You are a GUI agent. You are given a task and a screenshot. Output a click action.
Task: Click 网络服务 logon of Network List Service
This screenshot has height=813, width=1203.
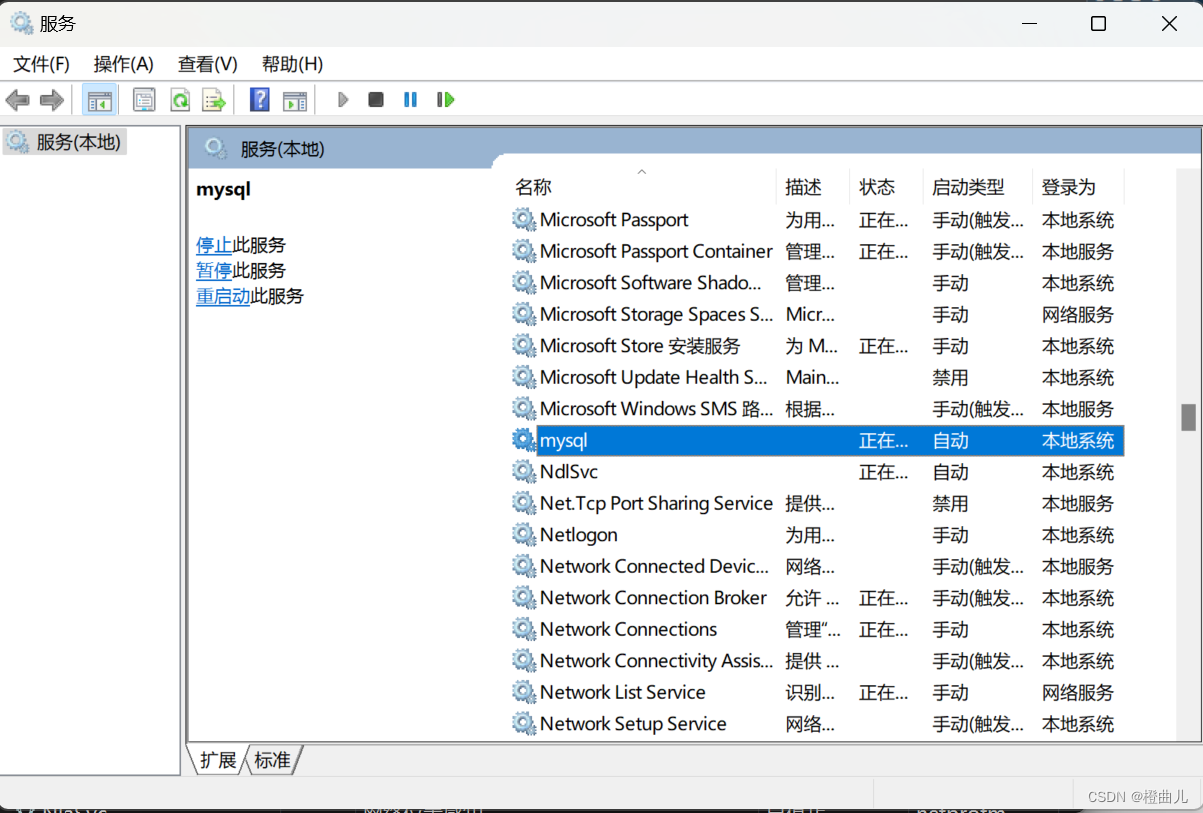[1078, 692]
